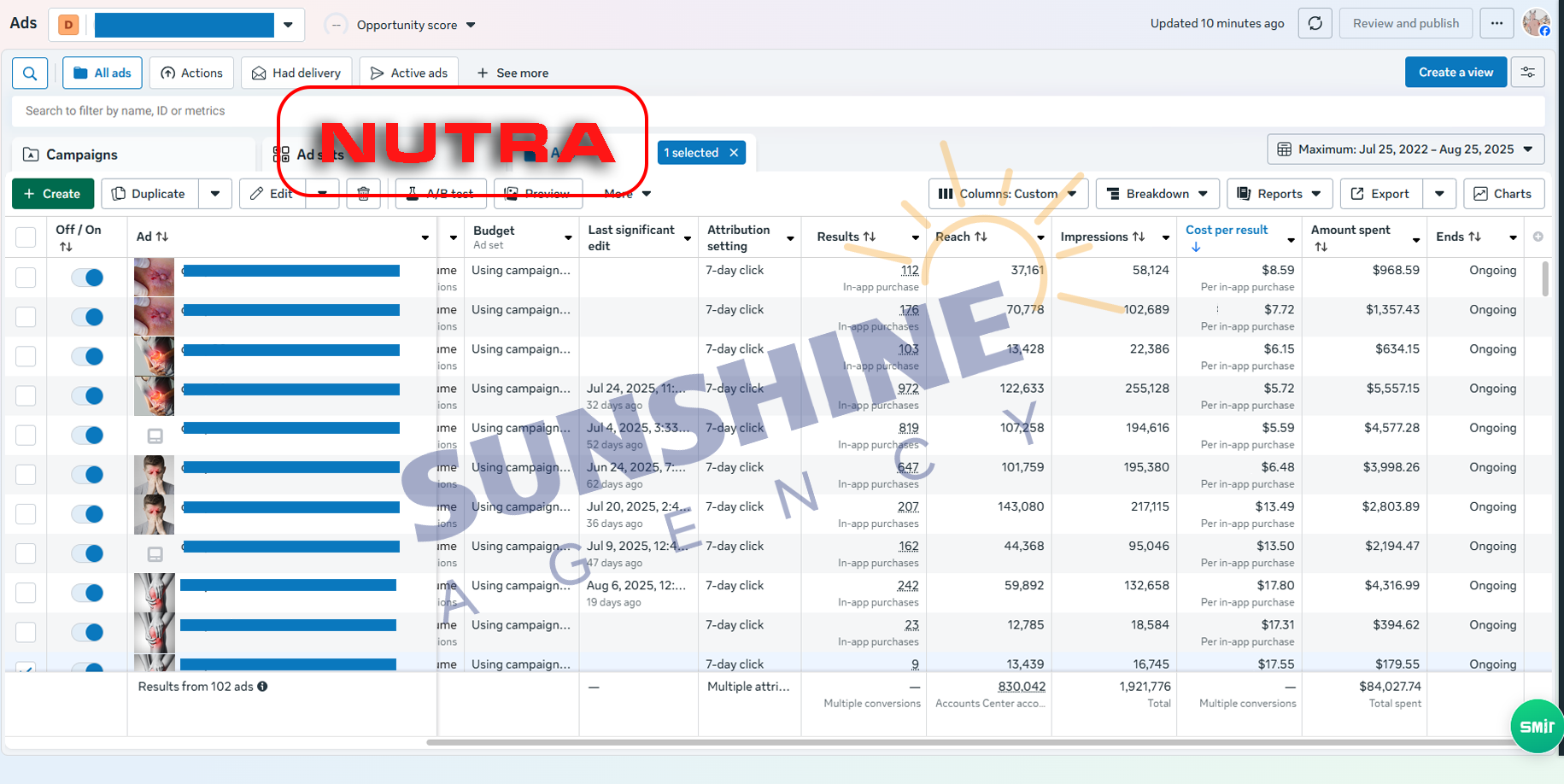Sort Reach column with arrows

(x=981, y=237)
